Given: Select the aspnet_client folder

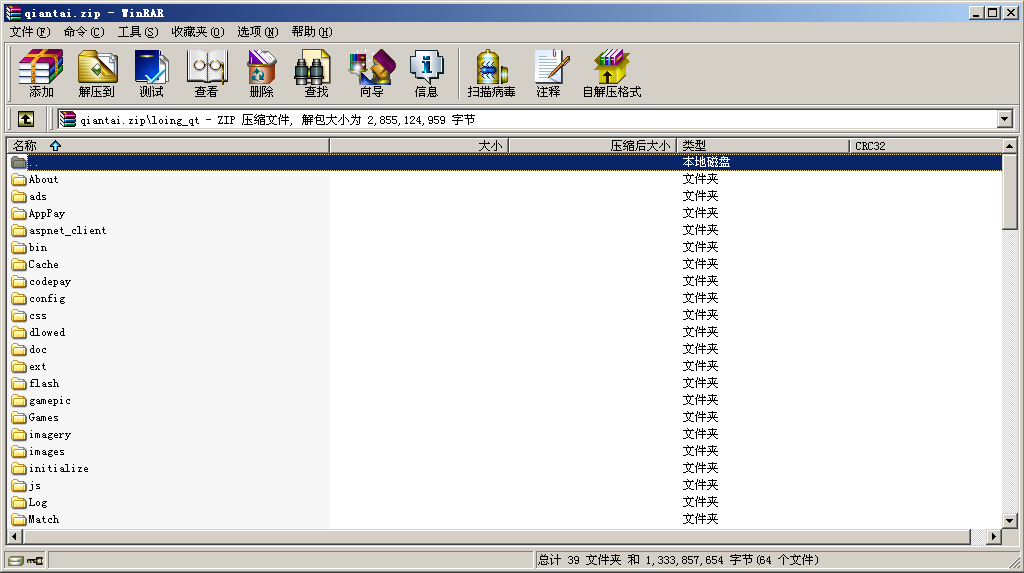Looking at the screenshot, I should [67, 230].
